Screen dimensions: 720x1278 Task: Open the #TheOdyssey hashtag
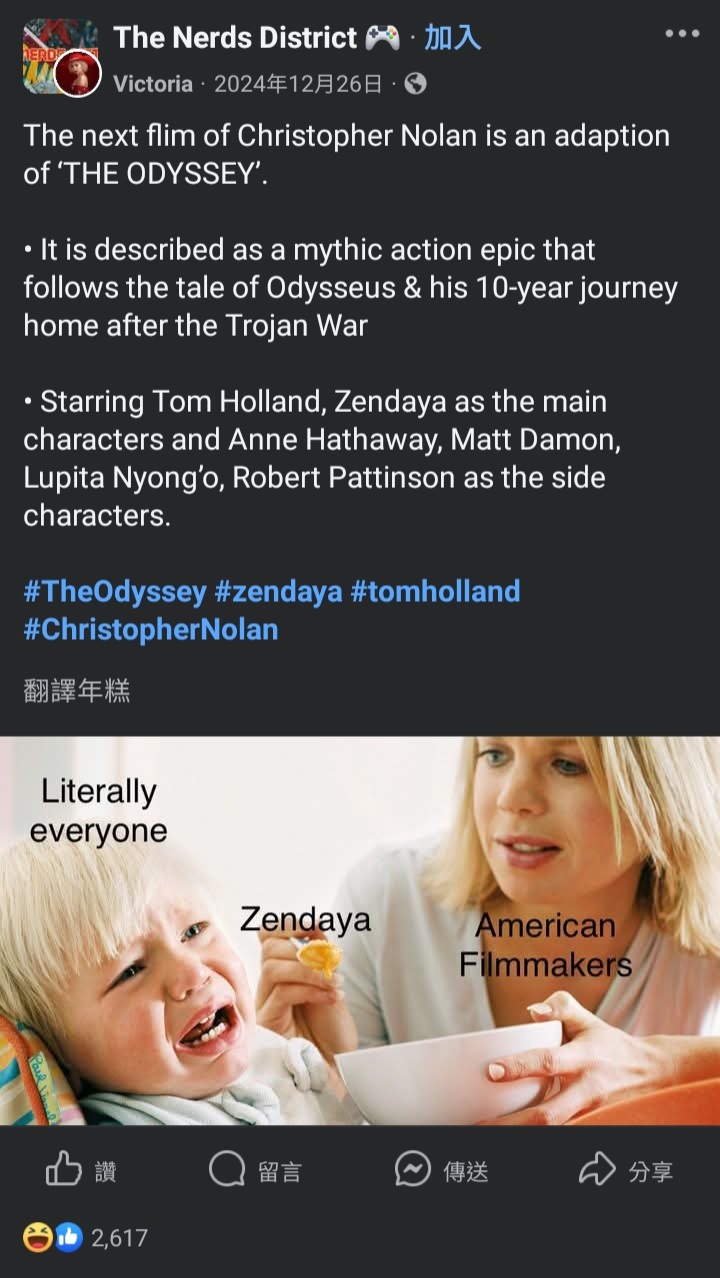point(115,591)
